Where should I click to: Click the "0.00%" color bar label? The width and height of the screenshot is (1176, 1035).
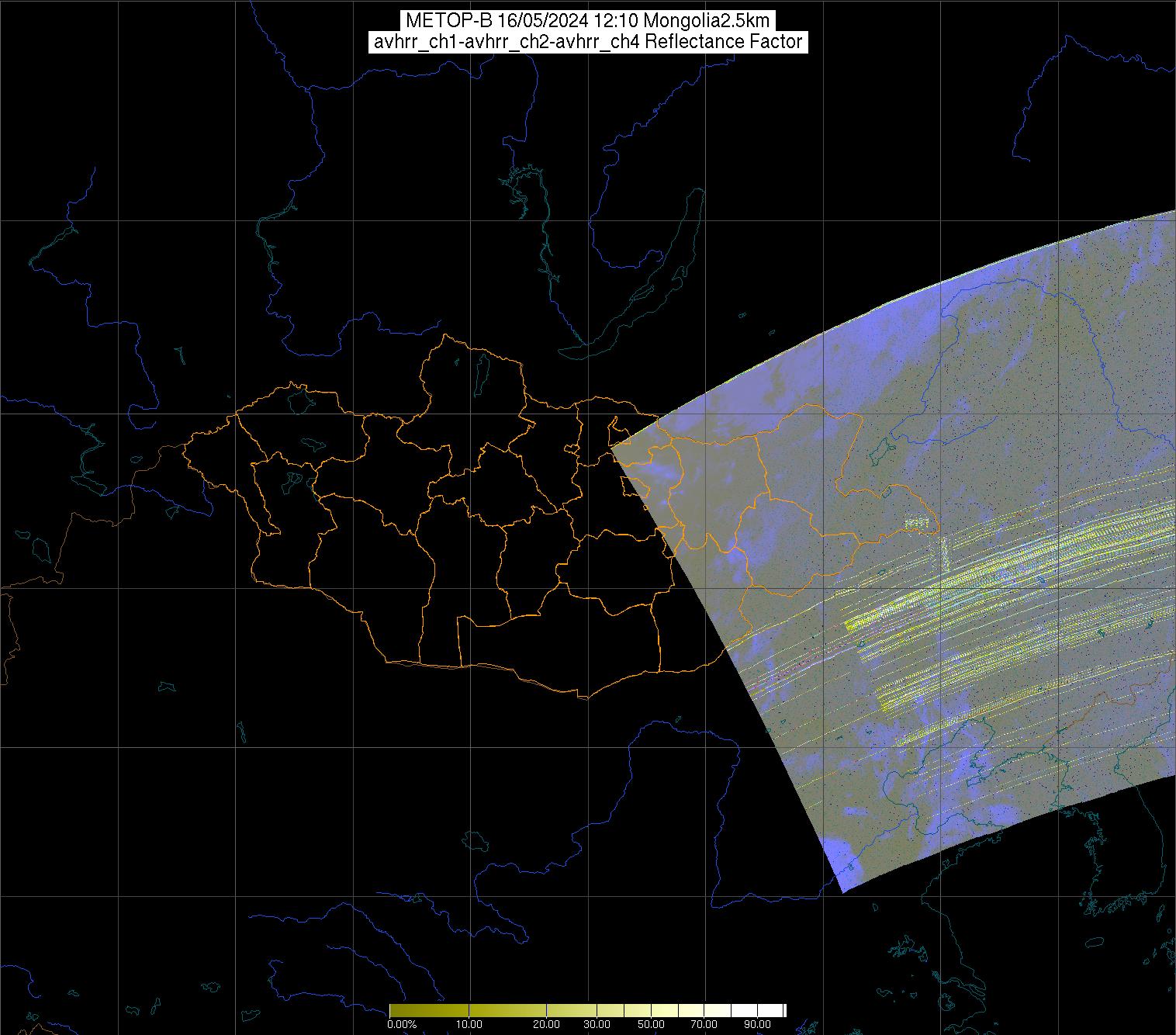(x=402, y=1023)
